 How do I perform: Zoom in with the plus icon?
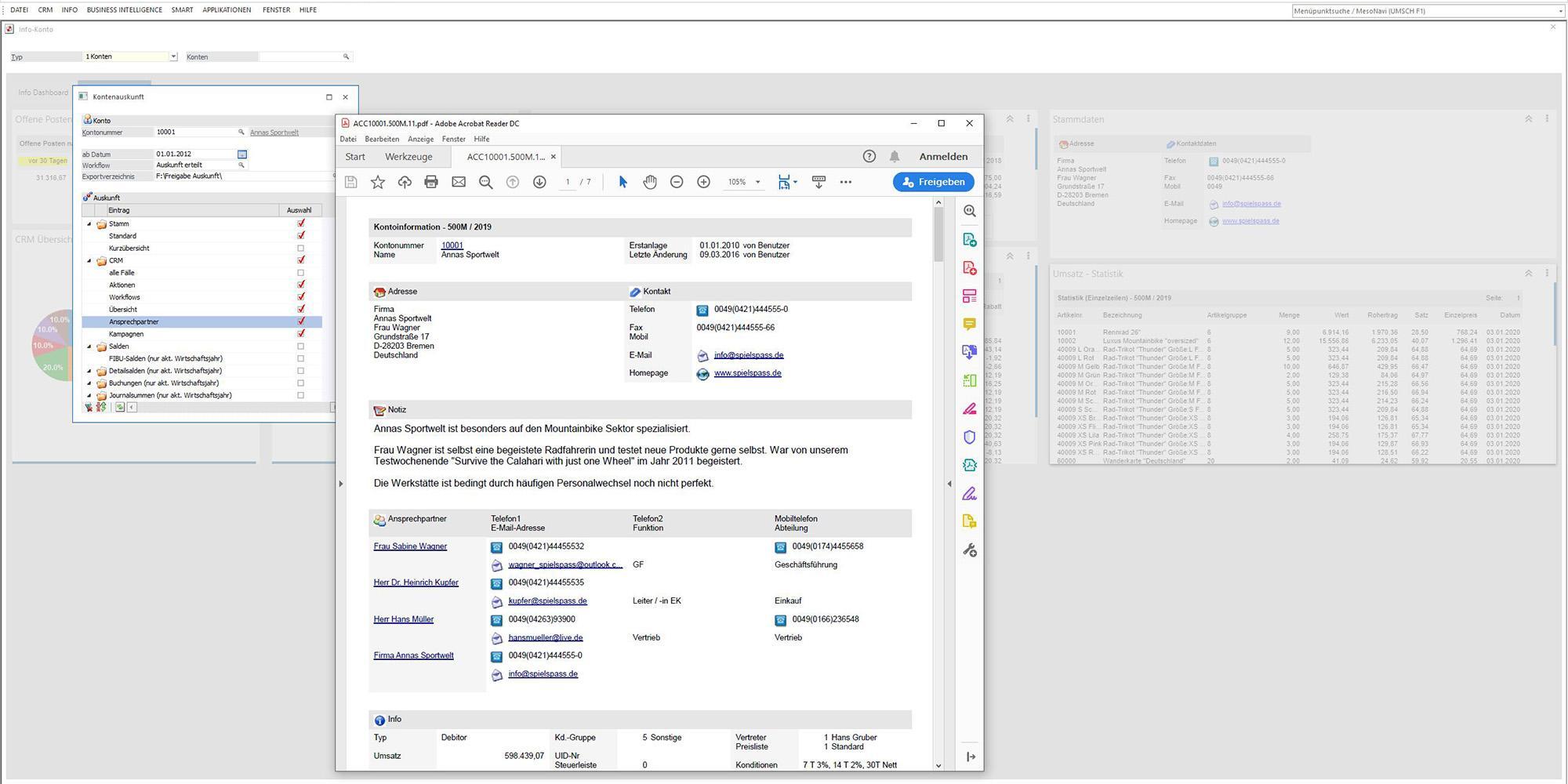tap(704, 182)
